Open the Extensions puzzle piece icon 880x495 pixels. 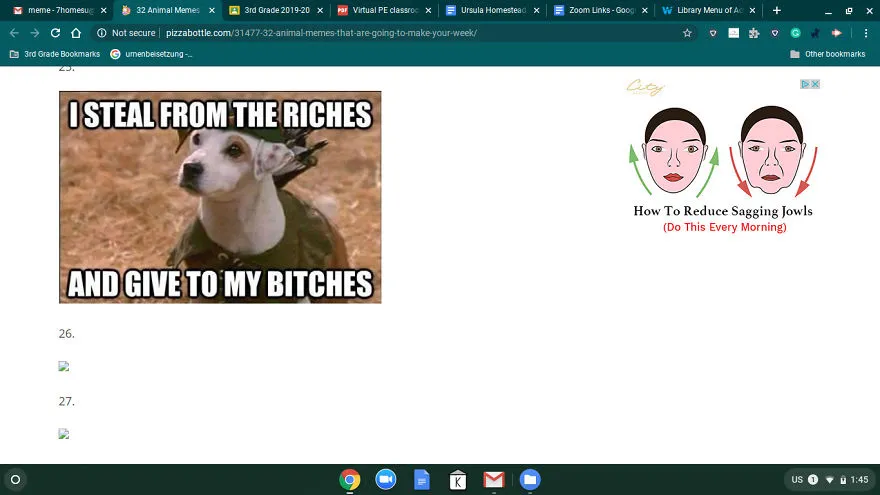754,33
